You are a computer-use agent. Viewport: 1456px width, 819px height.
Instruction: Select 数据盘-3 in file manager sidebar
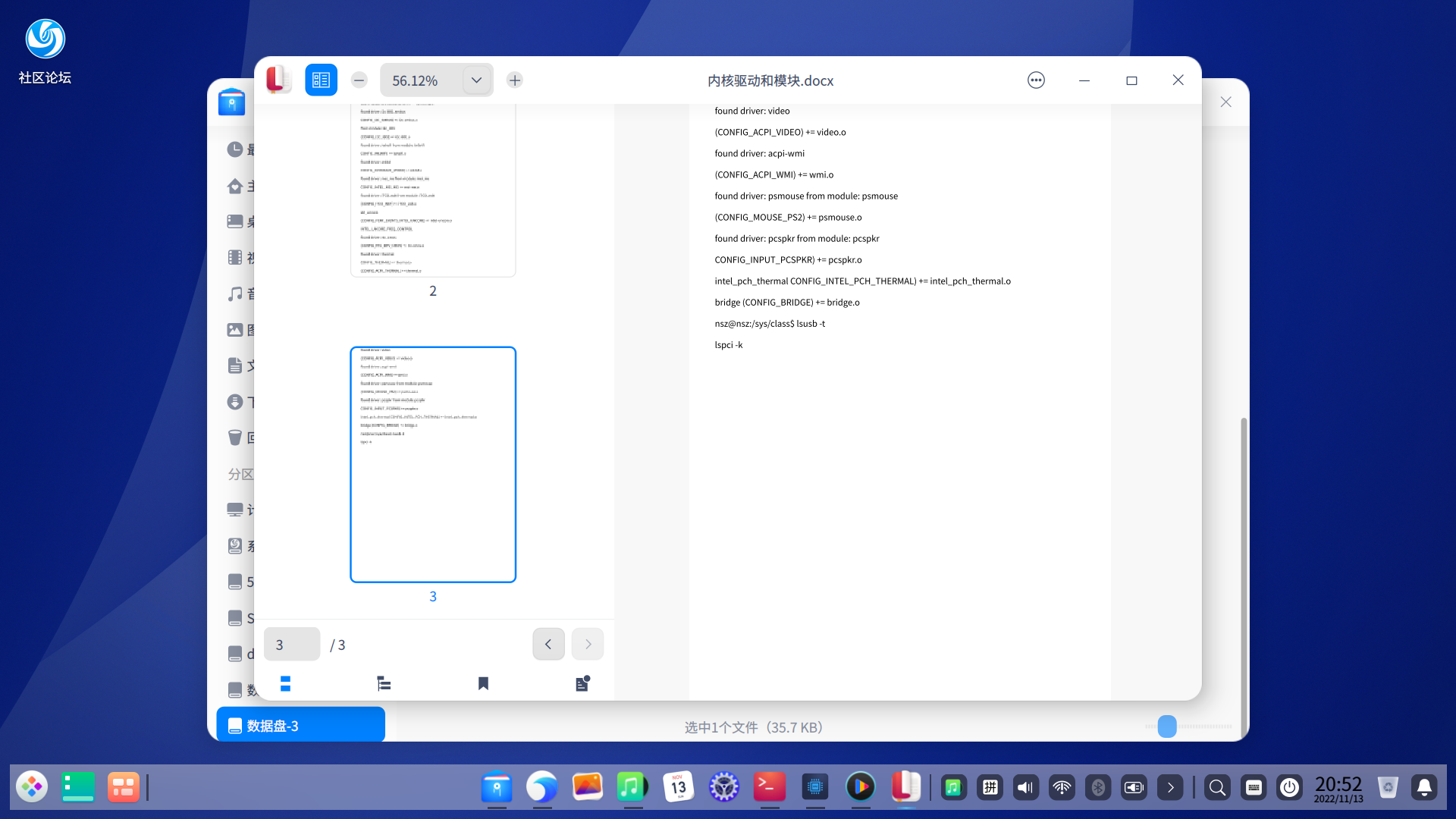pyautogui.click(x=300, y=725)
